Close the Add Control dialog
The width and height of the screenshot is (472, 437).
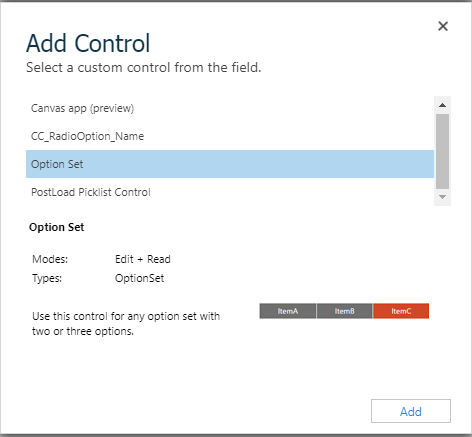coord(443,26)
